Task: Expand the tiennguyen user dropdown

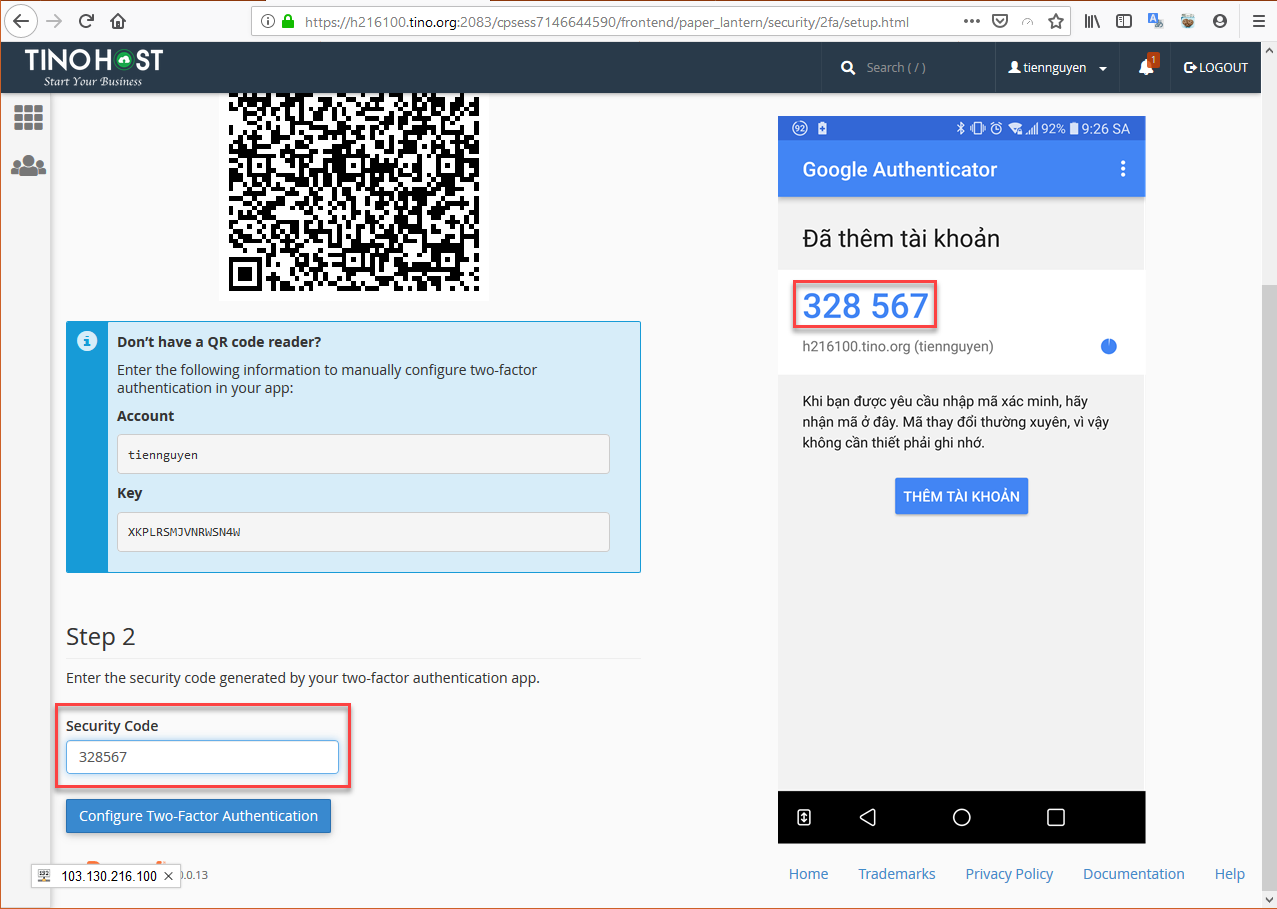Action: (x=1058, y=68)
